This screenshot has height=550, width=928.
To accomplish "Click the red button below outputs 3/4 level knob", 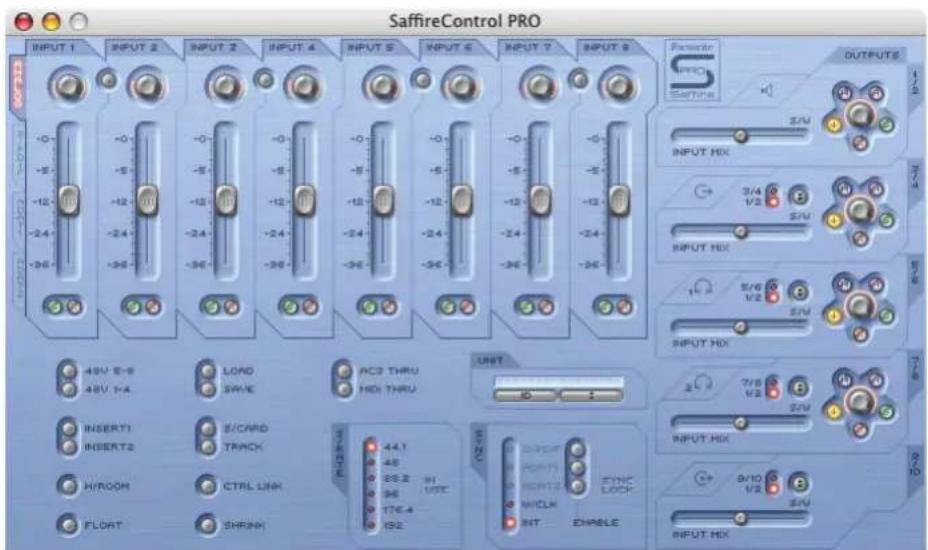I will (861, 239).
